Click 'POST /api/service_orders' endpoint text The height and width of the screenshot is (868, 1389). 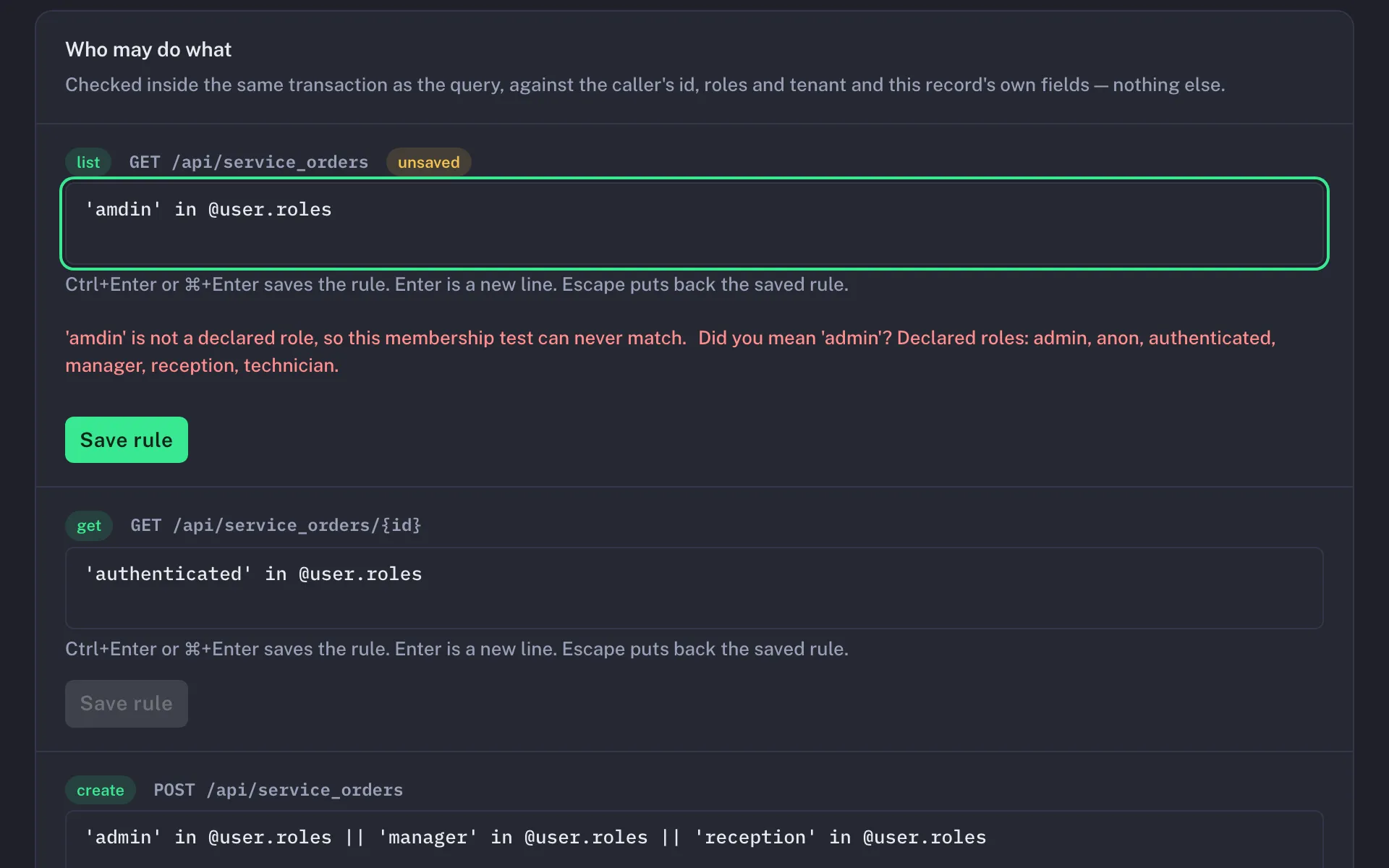[278, 790]
